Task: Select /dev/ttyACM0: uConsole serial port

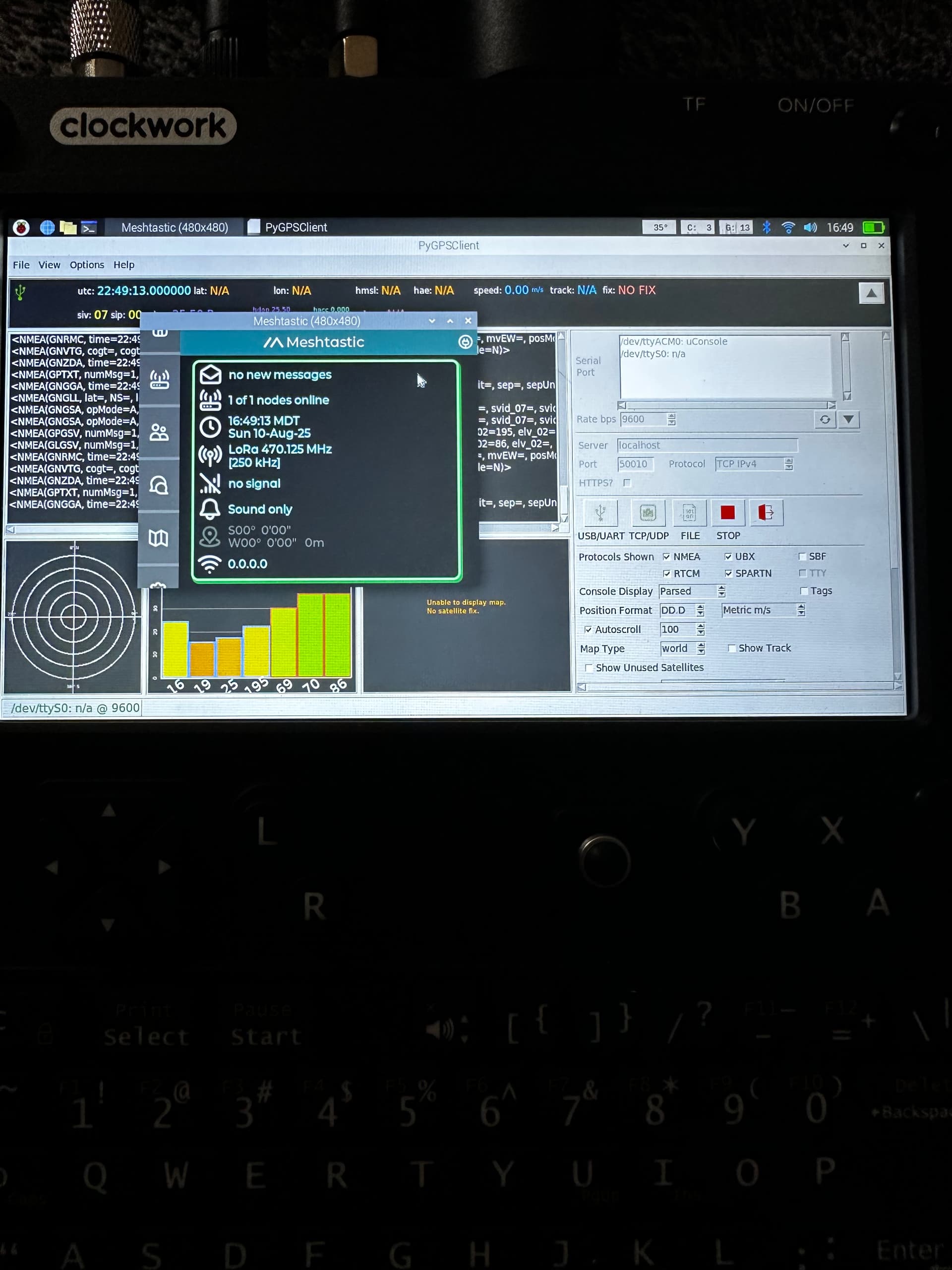Action: [x=674, y=342]
